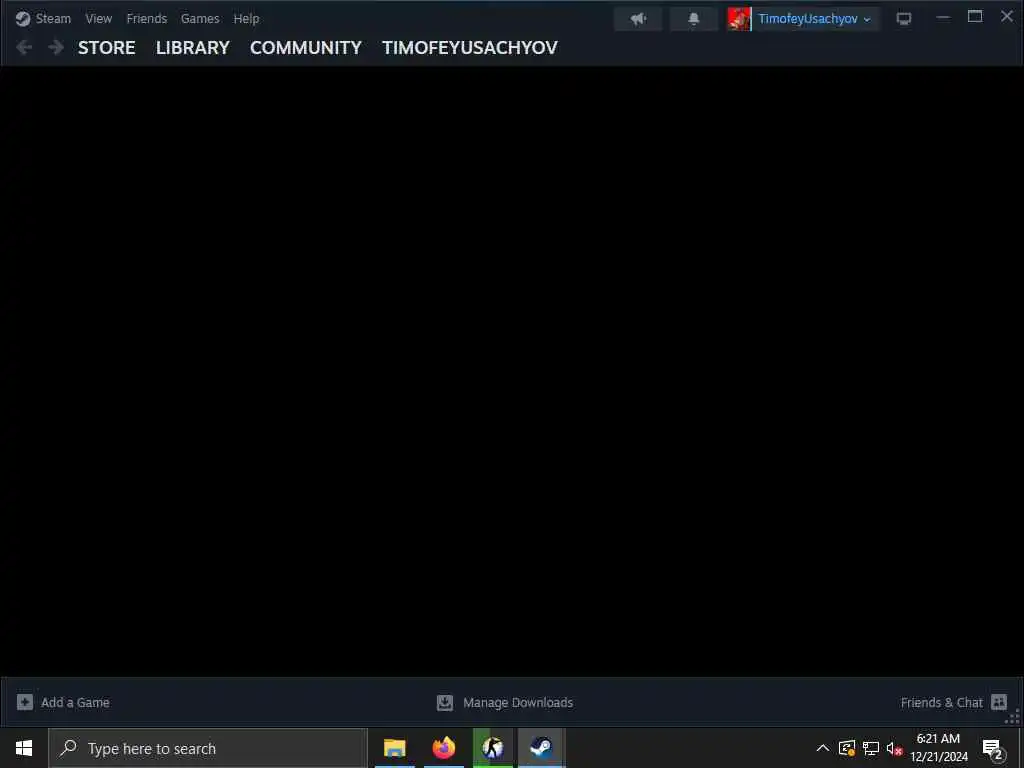Open the View menu
Image resolution: width=1024 pixels, height=768 pixels.
coord(99,19)
